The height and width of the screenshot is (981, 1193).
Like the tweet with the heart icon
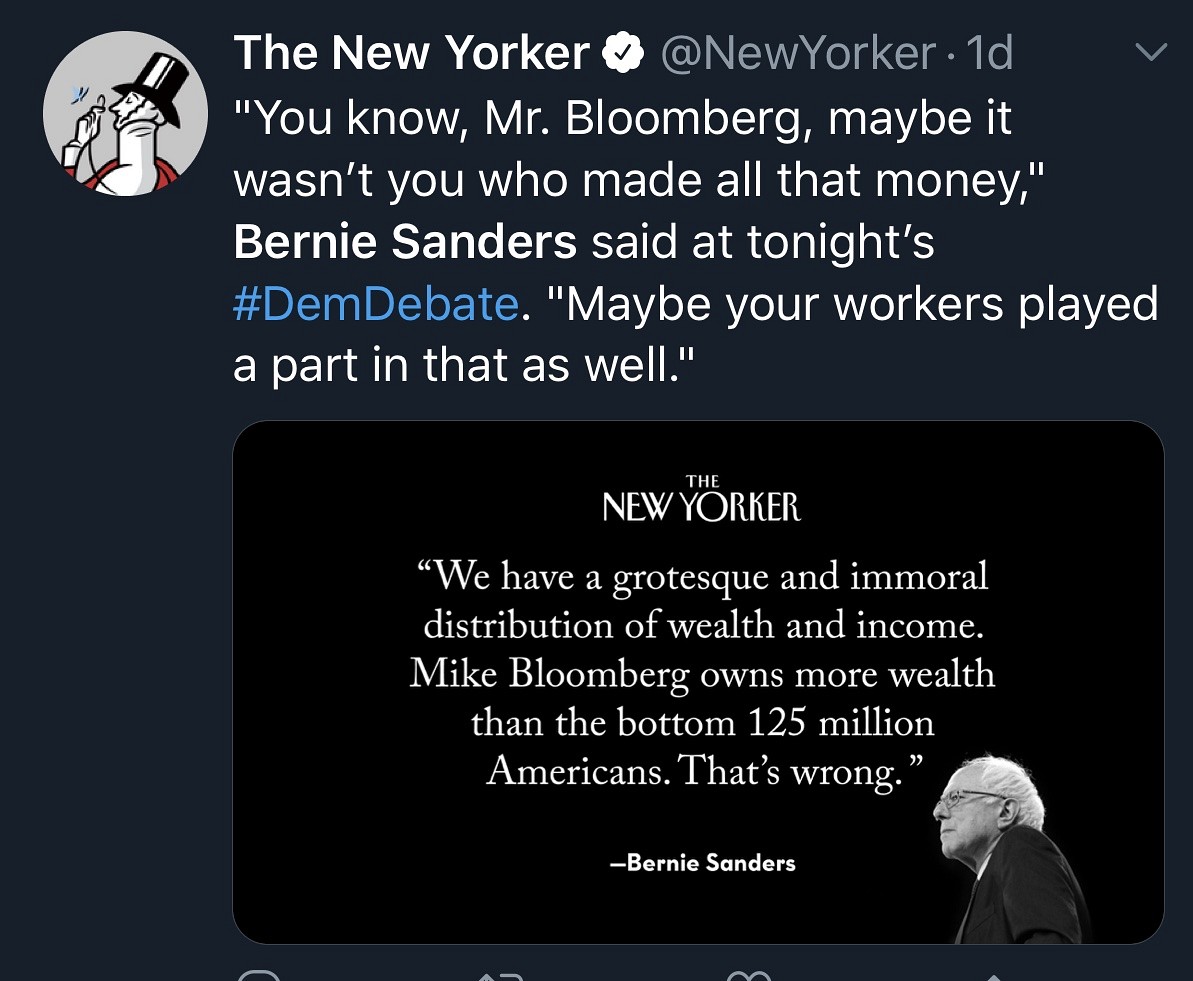pyautogui.click(x=748, y=975)
